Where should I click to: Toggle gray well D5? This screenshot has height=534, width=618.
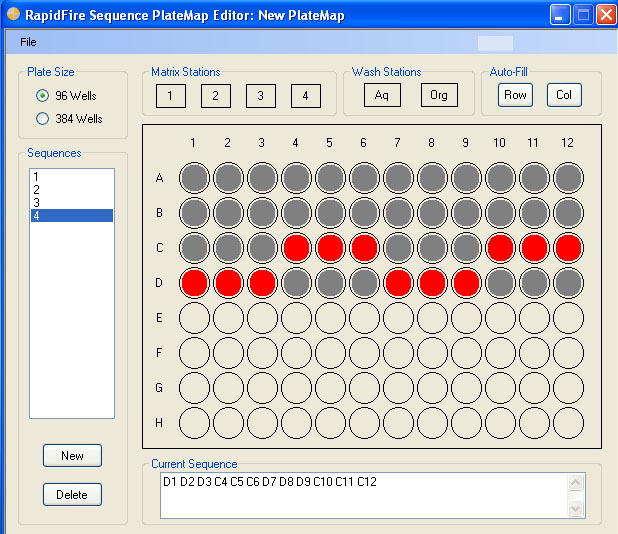coord(330,283)
